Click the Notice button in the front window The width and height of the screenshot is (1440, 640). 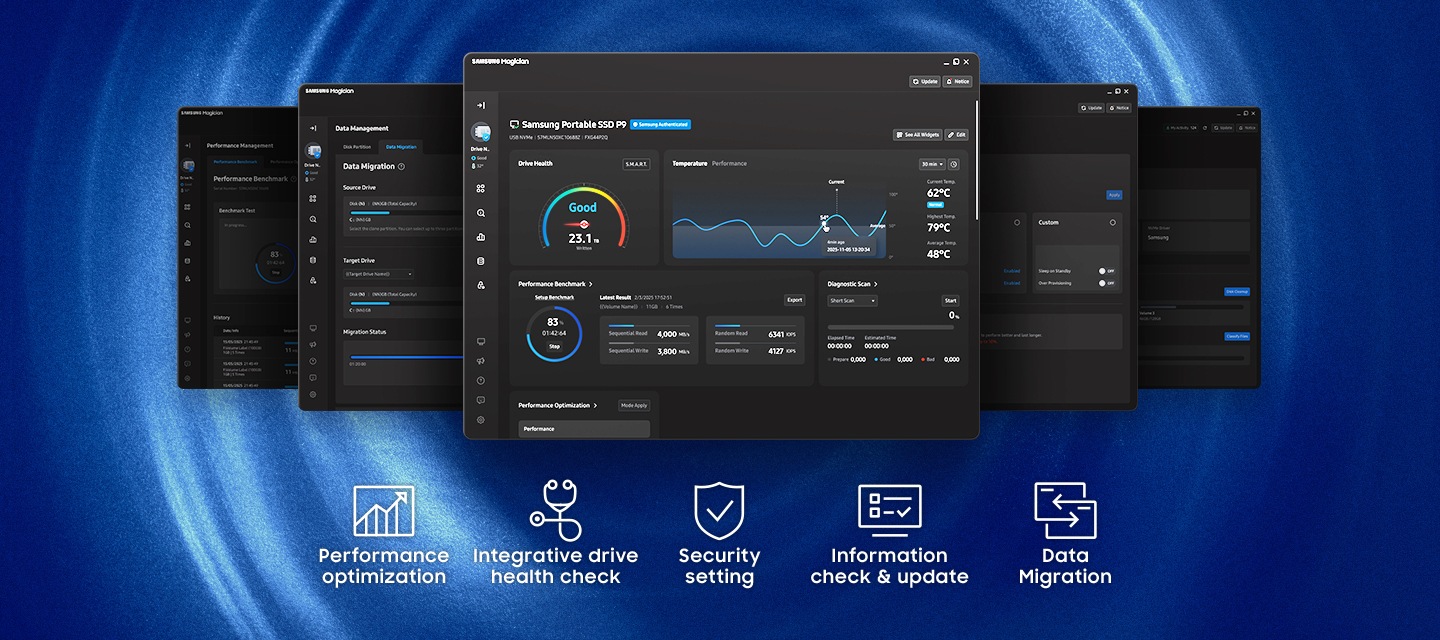957,81
